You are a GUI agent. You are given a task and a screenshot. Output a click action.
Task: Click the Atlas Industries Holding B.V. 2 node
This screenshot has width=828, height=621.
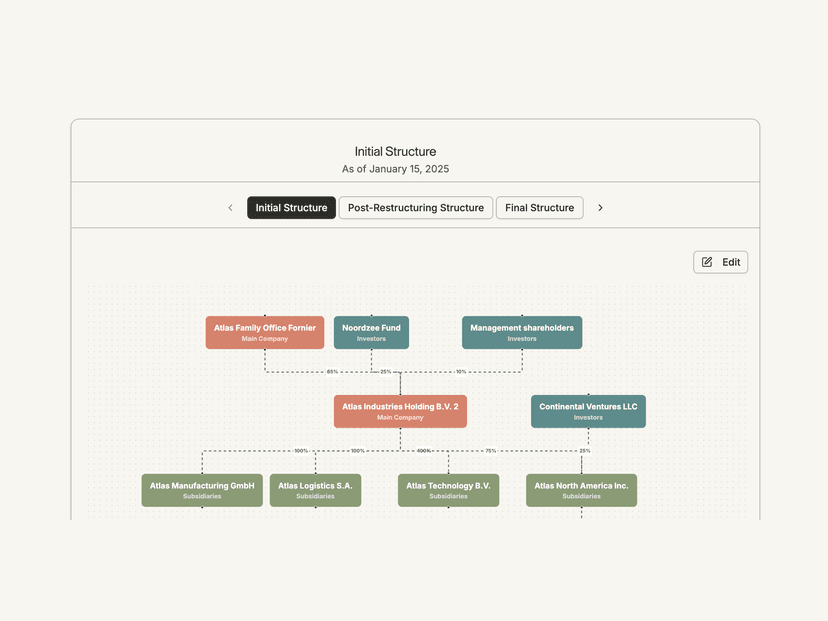(x=400, y=411)
